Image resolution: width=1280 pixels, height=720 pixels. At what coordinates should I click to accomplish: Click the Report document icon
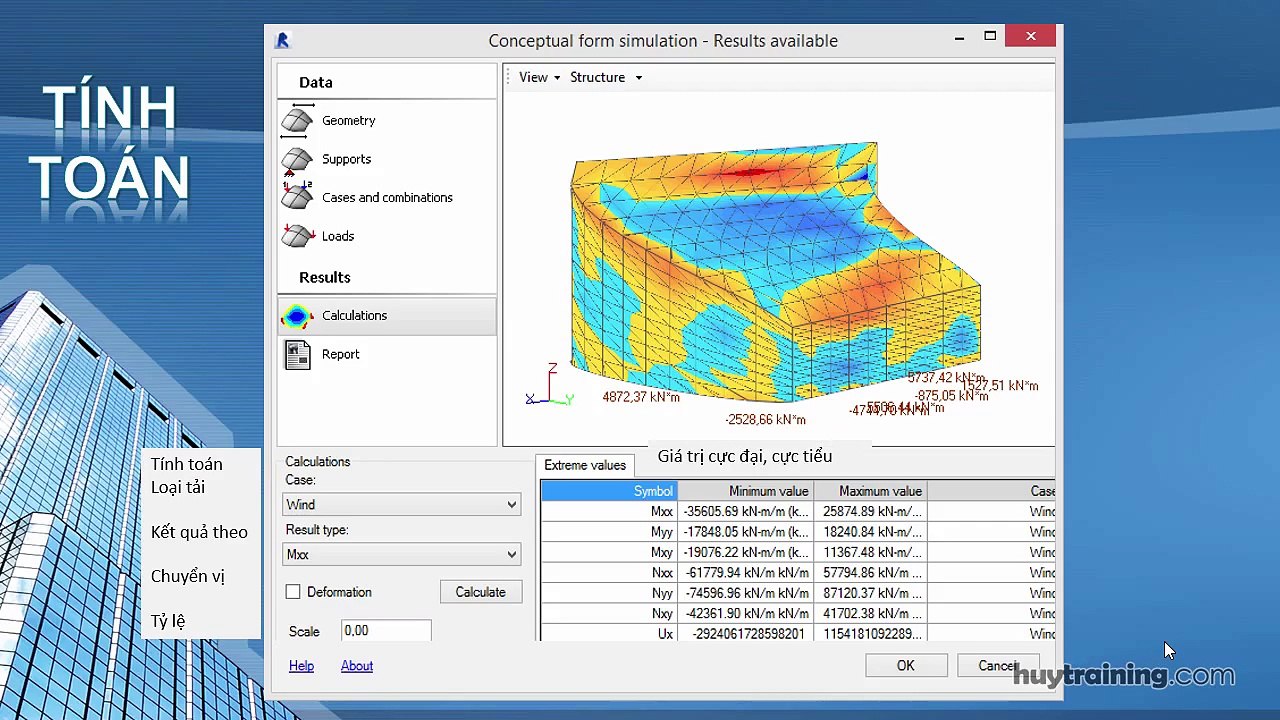[x=297, y=354]
